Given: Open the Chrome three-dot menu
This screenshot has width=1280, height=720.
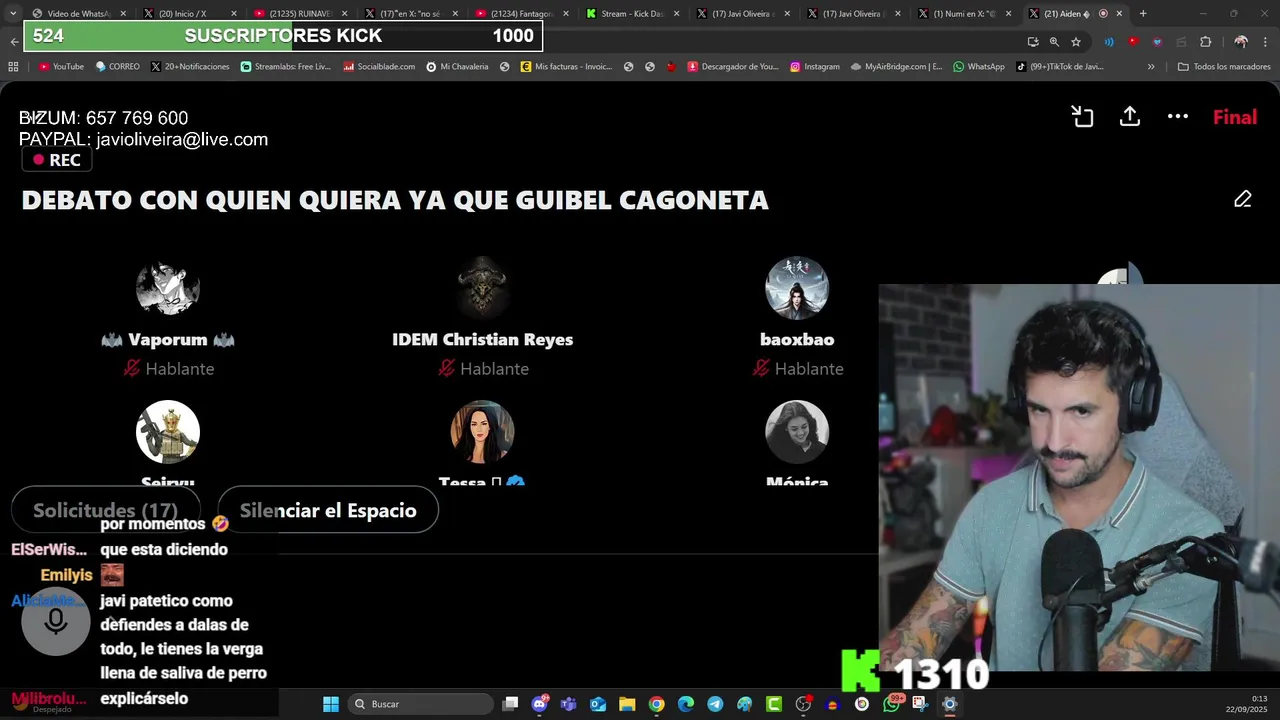Looking at the screenshot, I should (x=1266, y=42).
